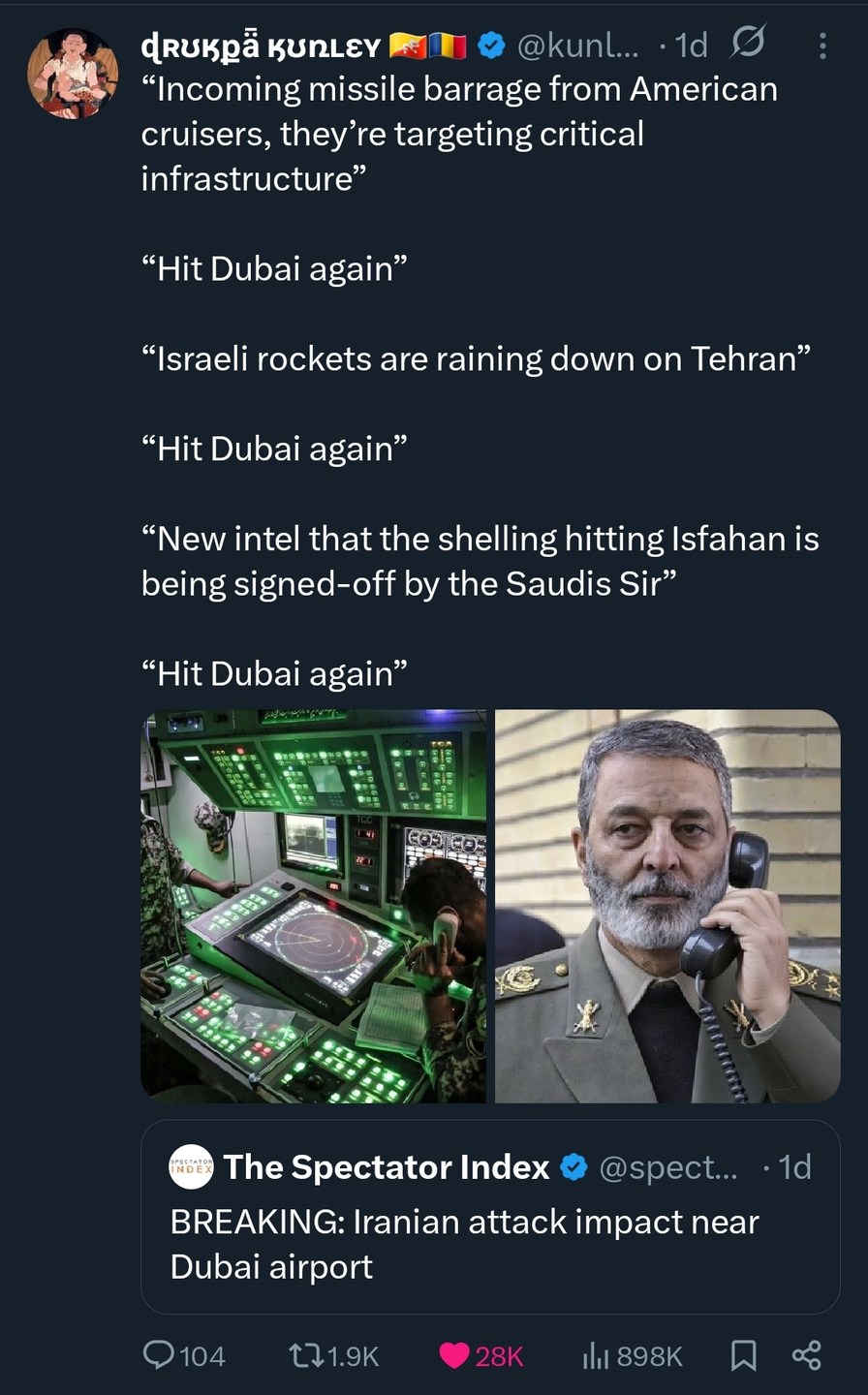Tap the Spectator Index logo avatar
Screen dimensions: 868x1395
click(x=191, y=1166)
